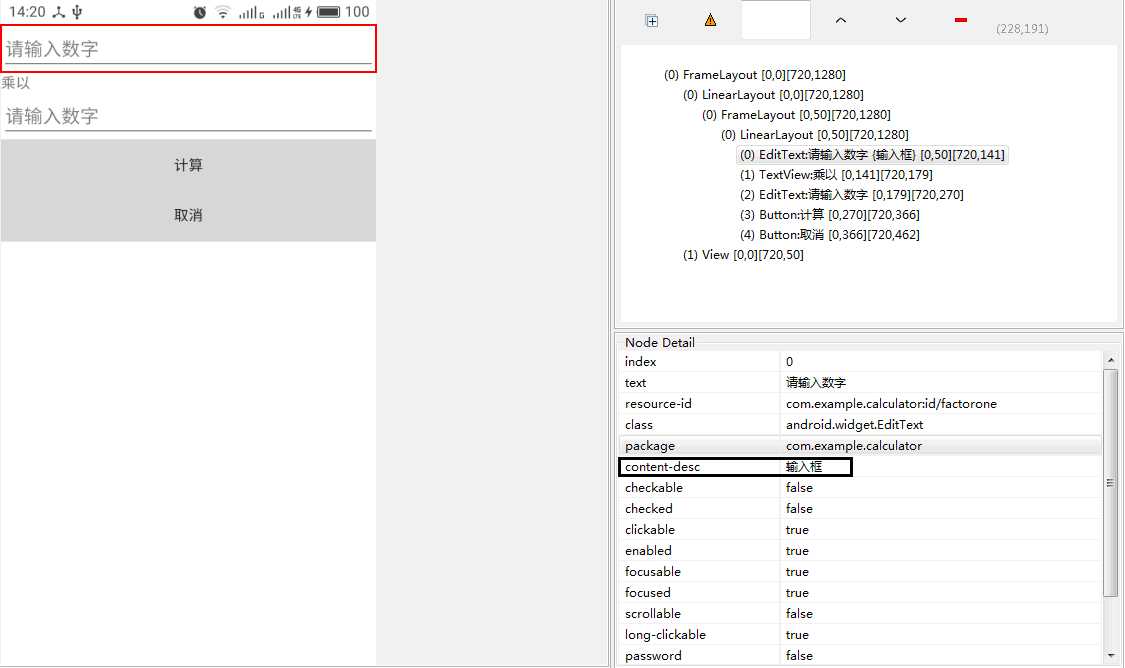The height and width of the screenshot is (668, 1125).
Task: Click the battery icon in phone status bar
Action: [x=329, y=12]
